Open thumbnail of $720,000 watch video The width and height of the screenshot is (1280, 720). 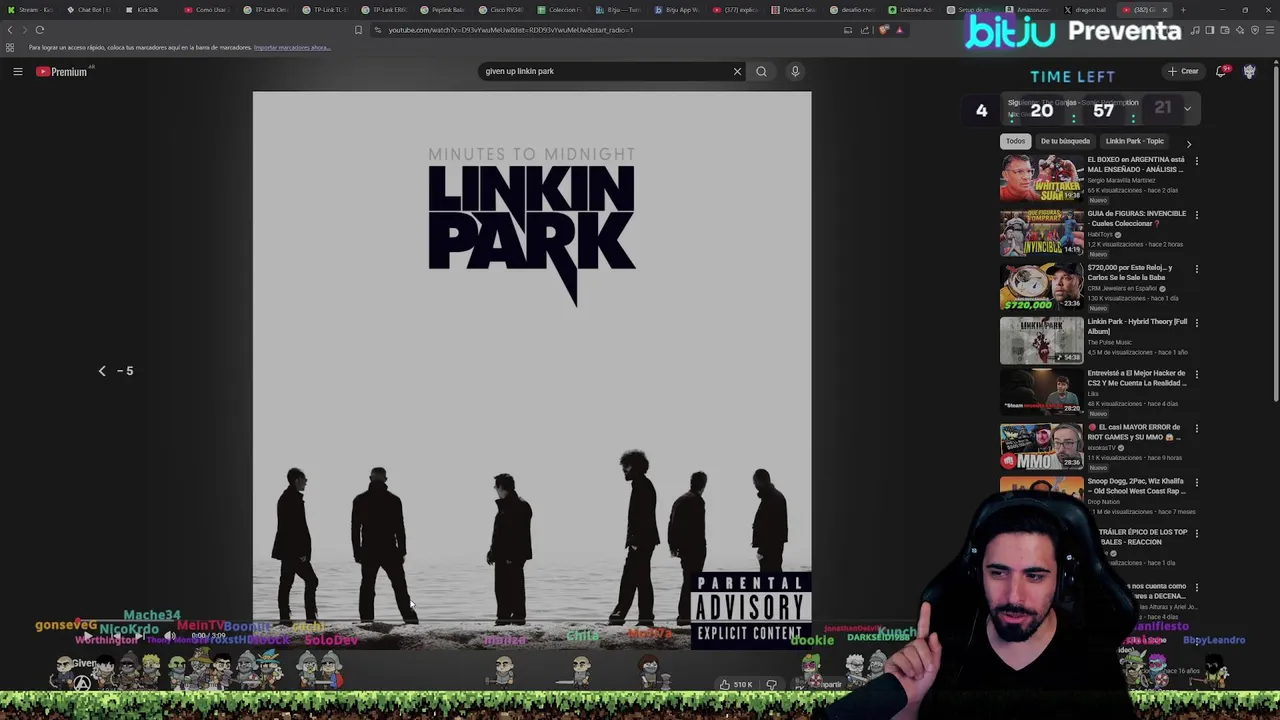pyautogui.click(x=1041, y=286)
